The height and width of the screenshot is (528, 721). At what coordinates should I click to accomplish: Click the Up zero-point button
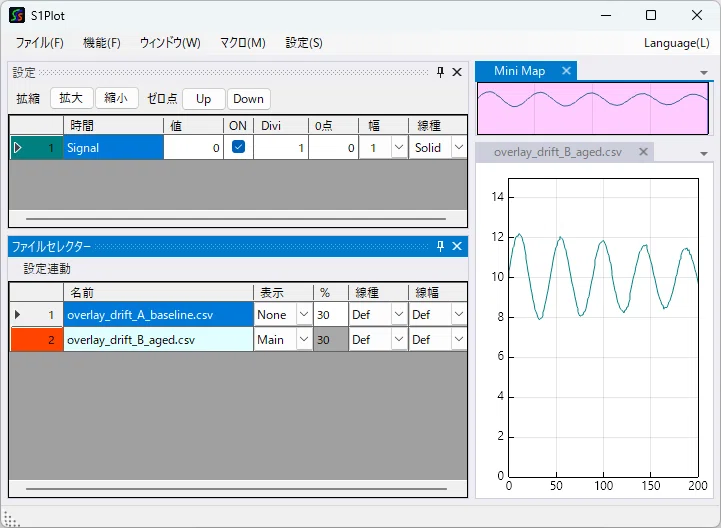203,98
